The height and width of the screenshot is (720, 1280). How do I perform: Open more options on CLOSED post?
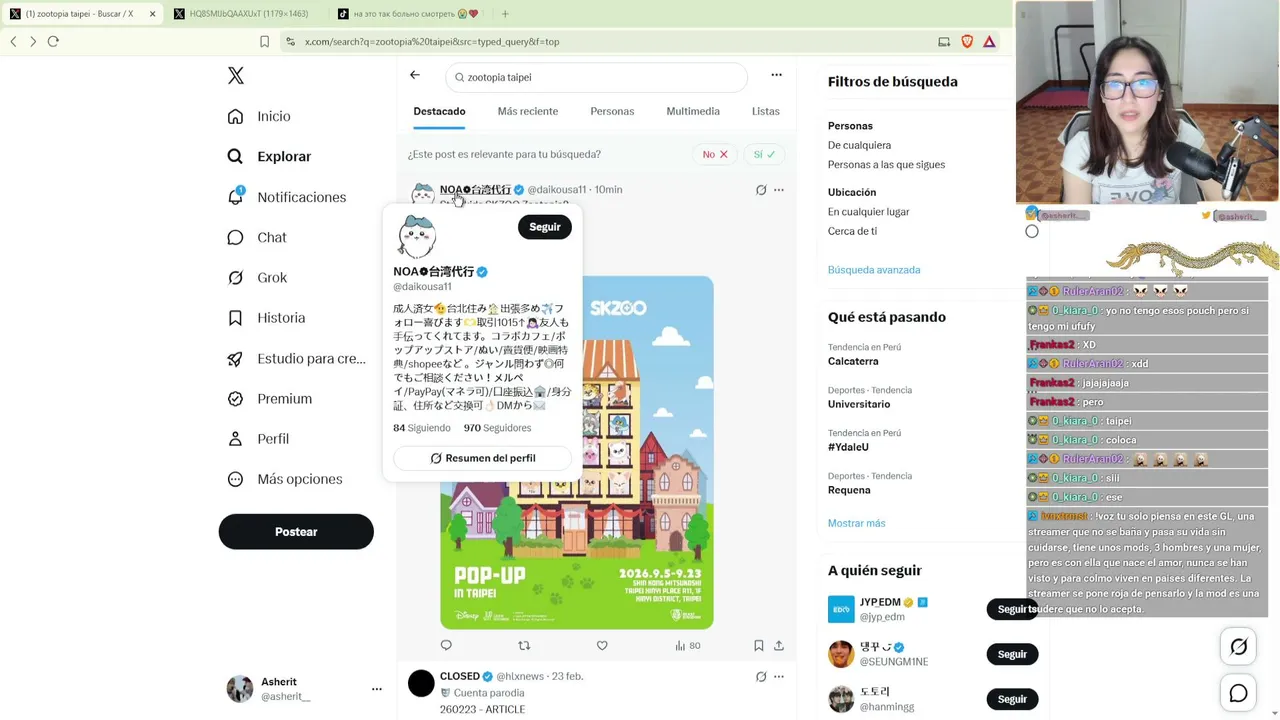779,677
